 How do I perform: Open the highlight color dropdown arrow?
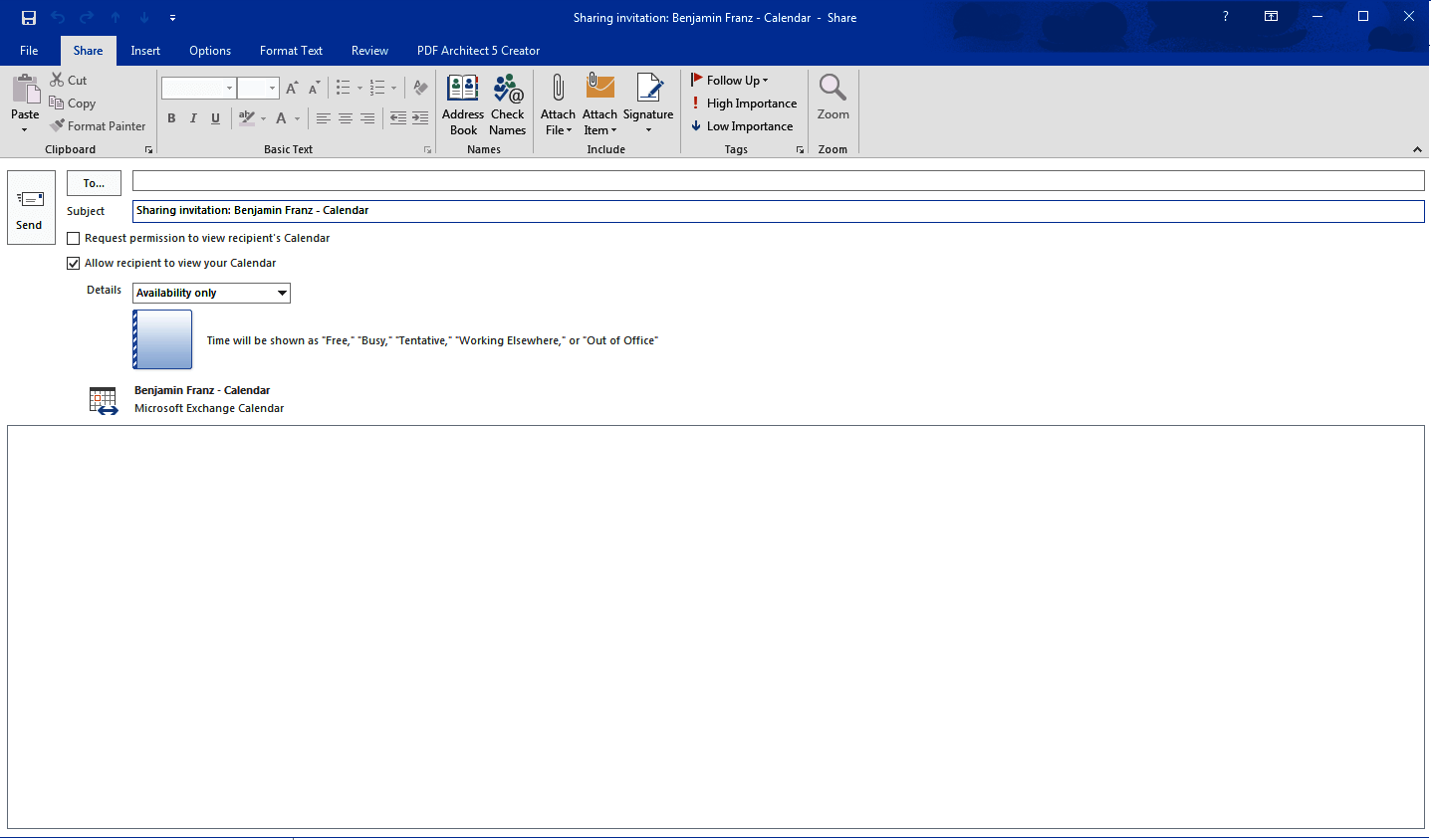(x=264, y=118)
